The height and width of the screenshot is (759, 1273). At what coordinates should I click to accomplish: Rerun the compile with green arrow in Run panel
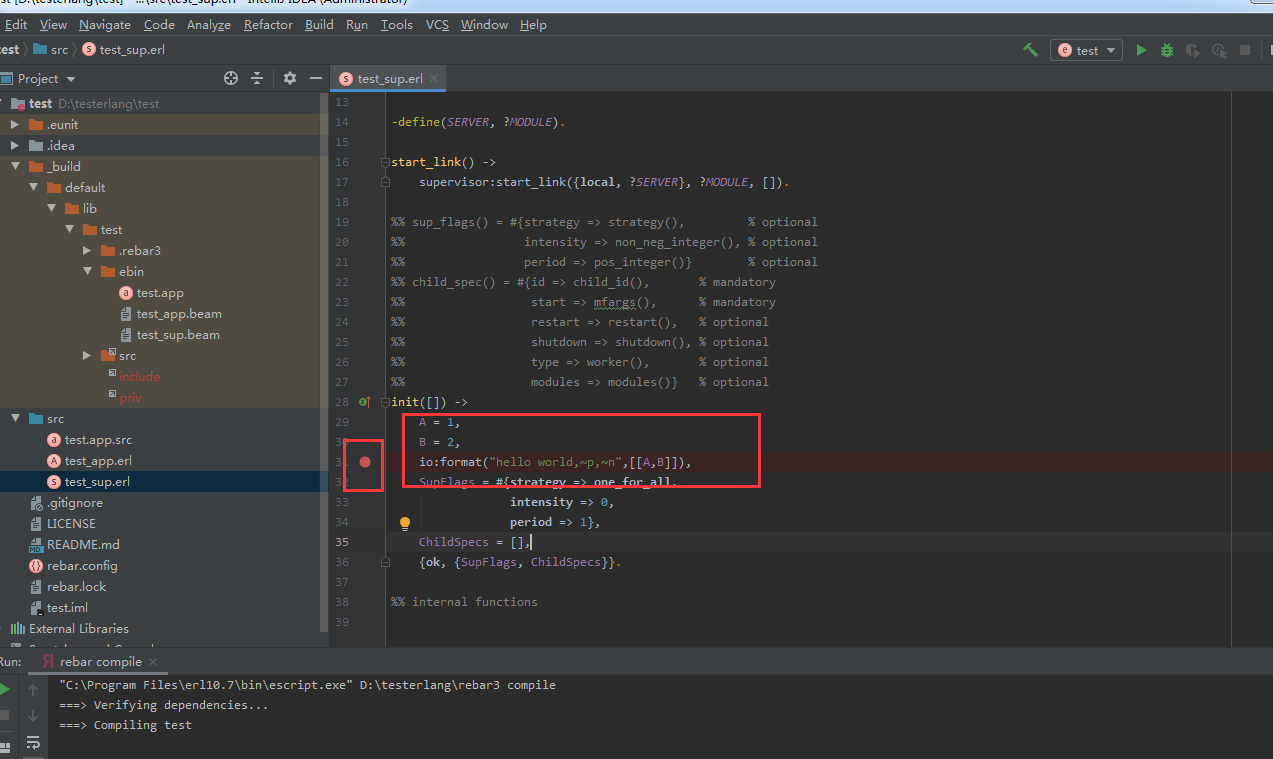tap(5, 688)
